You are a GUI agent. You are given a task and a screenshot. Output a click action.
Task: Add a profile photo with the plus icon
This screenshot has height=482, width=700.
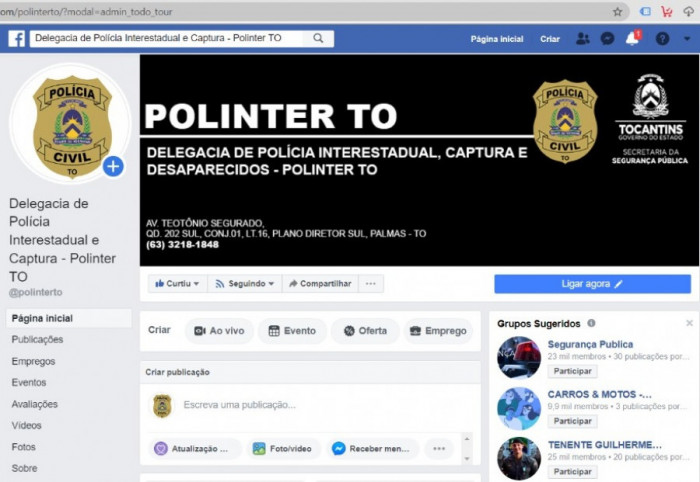pos(113,166)
